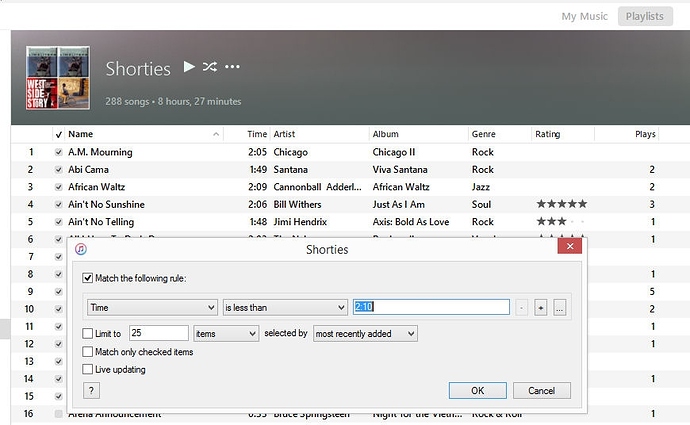Screen dimensions: 690x425
Task: Uncheck the song A.M. Mourning
Action: pos(59,152)
